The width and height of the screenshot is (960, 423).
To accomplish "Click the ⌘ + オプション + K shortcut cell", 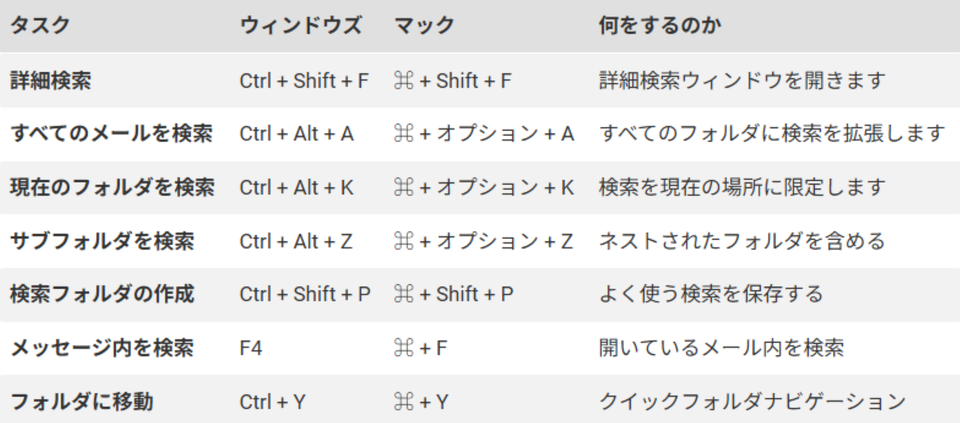I will [x=484, y=187].
